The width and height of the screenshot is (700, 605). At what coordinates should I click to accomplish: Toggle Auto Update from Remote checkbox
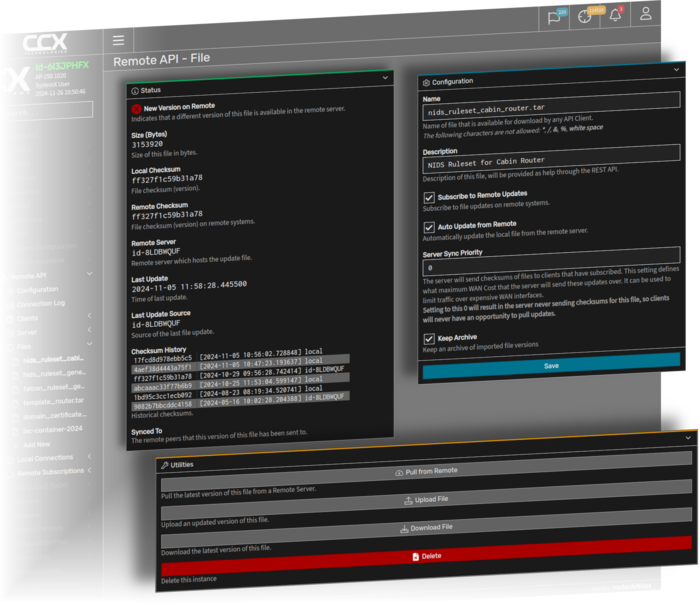[429, 227]
